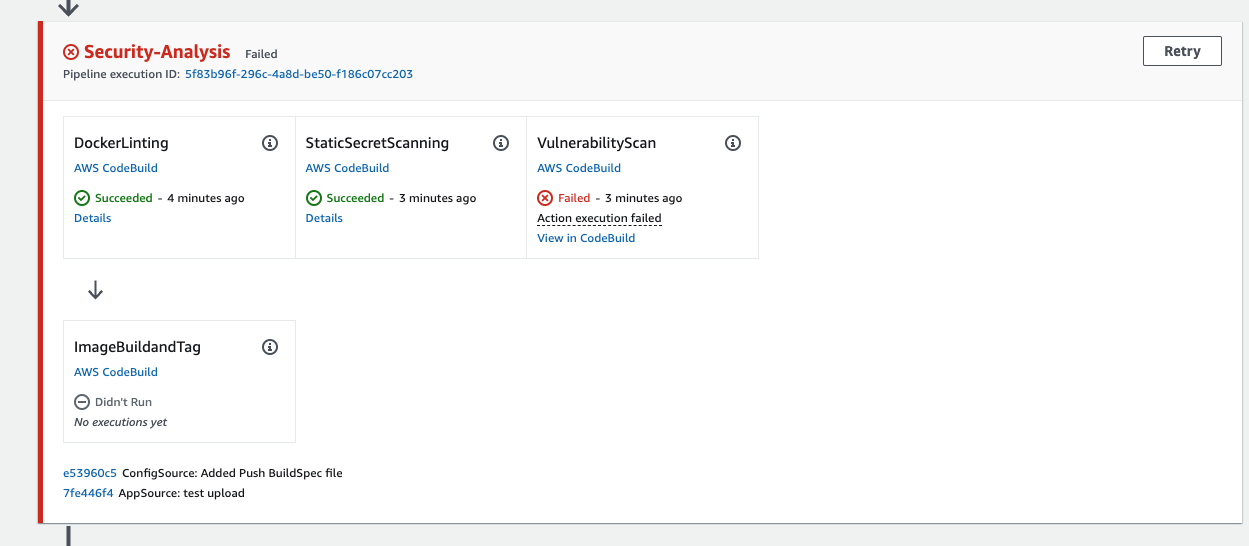Open Details link under StaticSecretScanning
Viewport: 1249px width, 546px height.
point(324,218)
